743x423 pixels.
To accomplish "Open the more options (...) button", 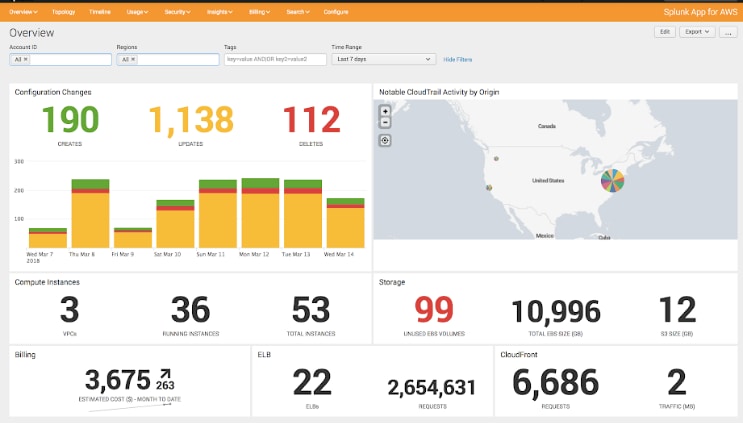I will (x=728, y=32).
